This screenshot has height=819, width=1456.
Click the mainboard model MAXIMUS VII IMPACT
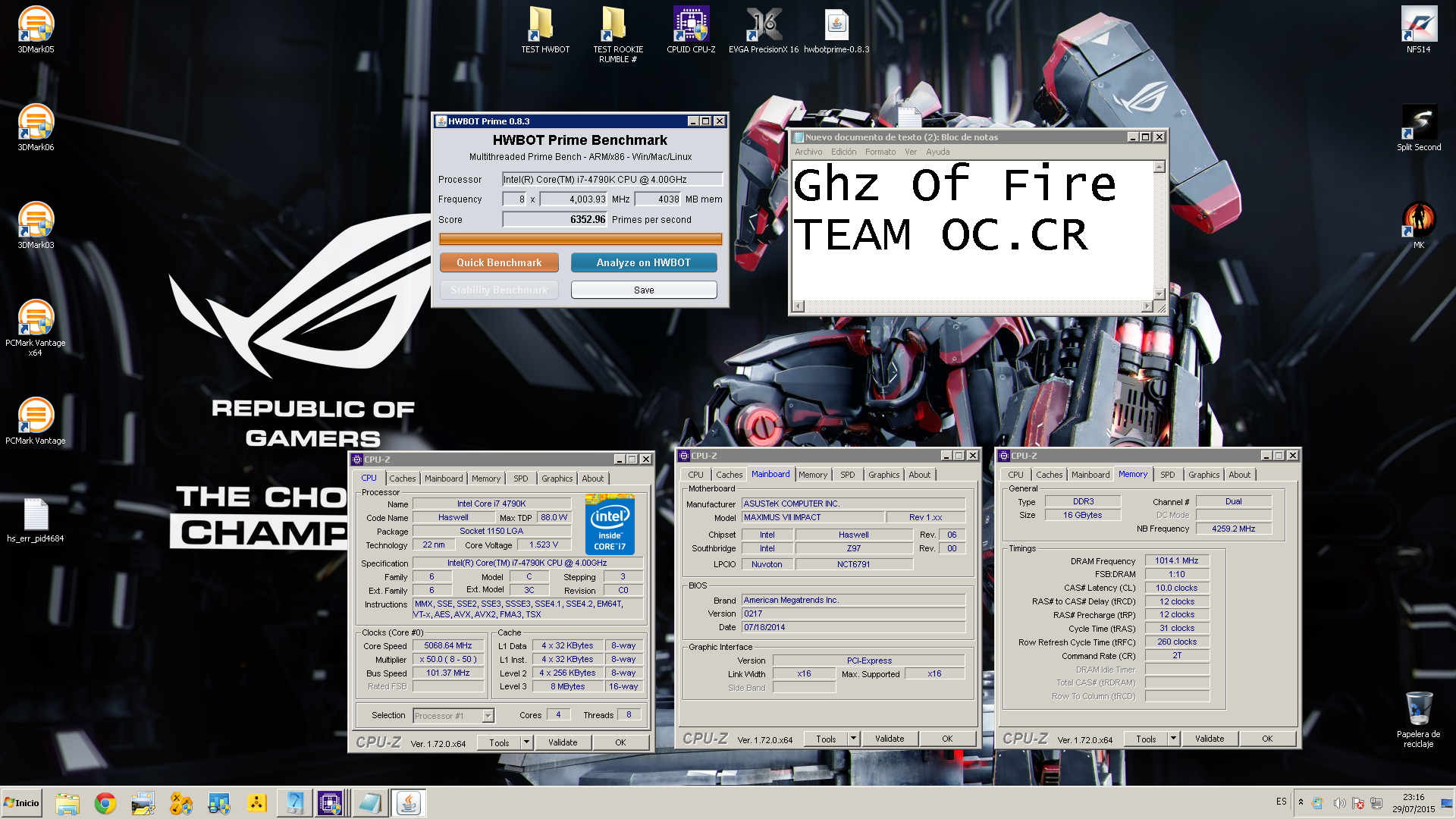click(813, 517)
